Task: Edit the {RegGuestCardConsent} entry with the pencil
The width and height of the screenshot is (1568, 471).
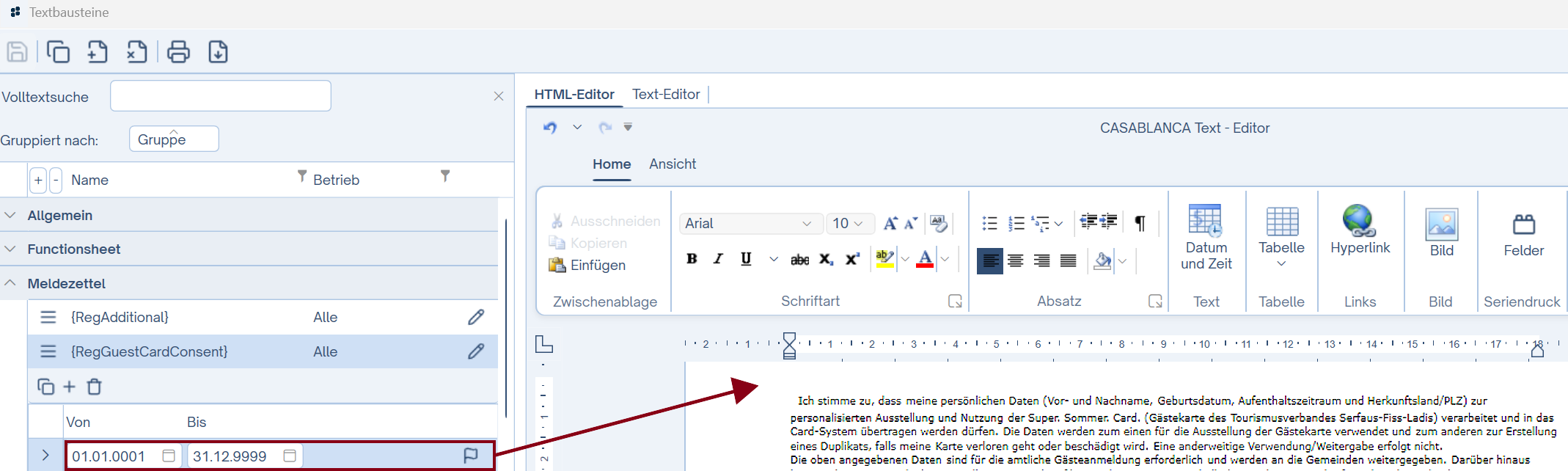Action: coord(476,351)
